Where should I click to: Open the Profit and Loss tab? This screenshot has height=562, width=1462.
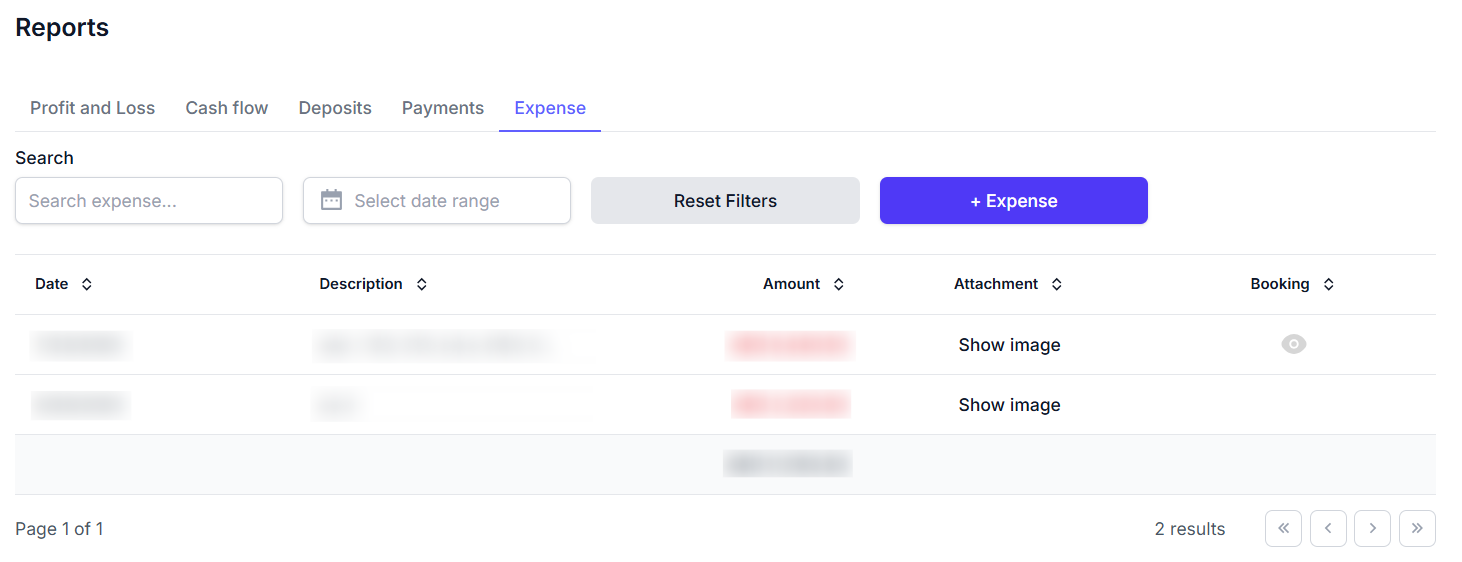[x=92, y=108]
